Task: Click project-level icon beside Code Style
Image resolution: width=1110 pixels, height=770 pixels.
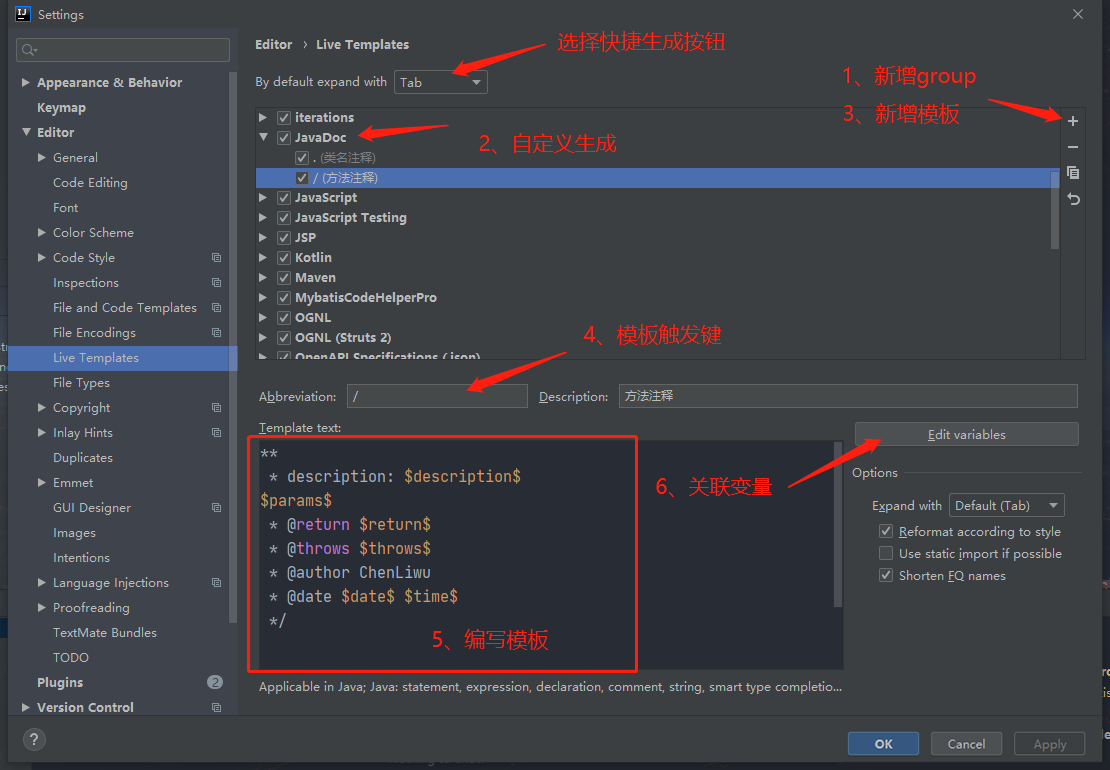Action: point(216,258)
